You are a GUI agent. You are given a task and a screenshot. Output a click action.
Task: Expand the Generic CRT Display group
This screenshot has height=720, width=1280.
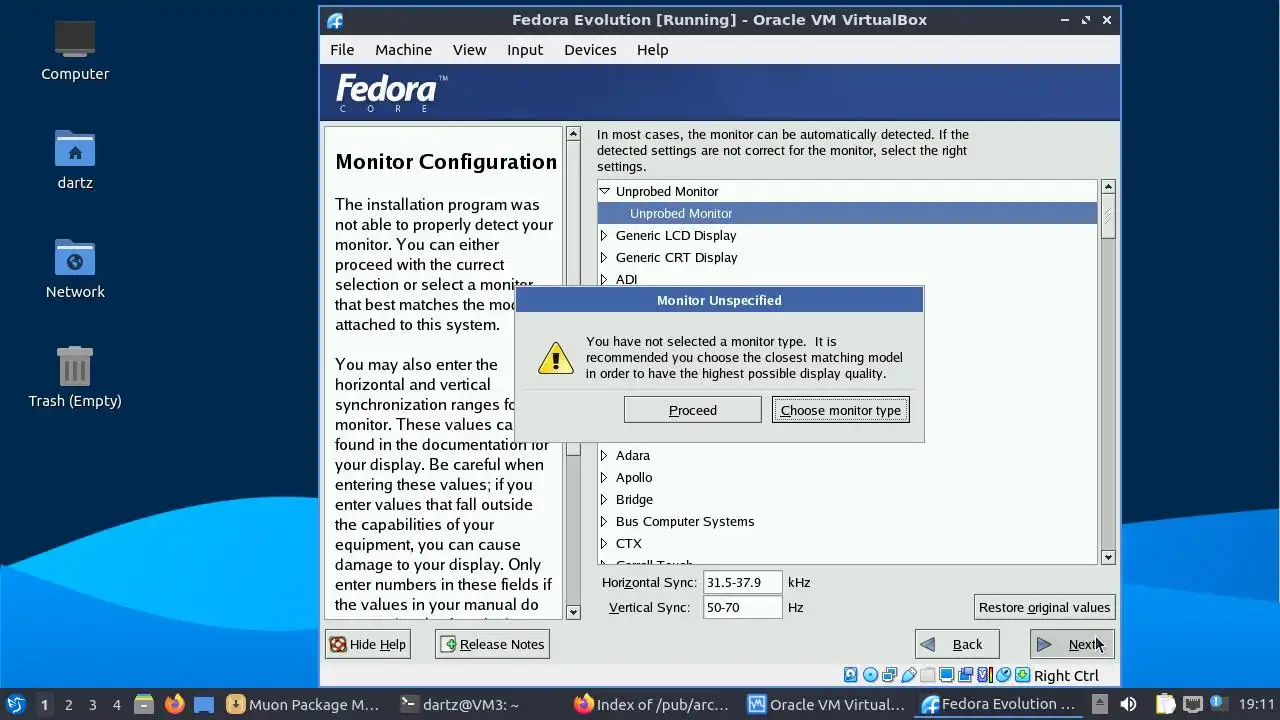pos(604,257)
